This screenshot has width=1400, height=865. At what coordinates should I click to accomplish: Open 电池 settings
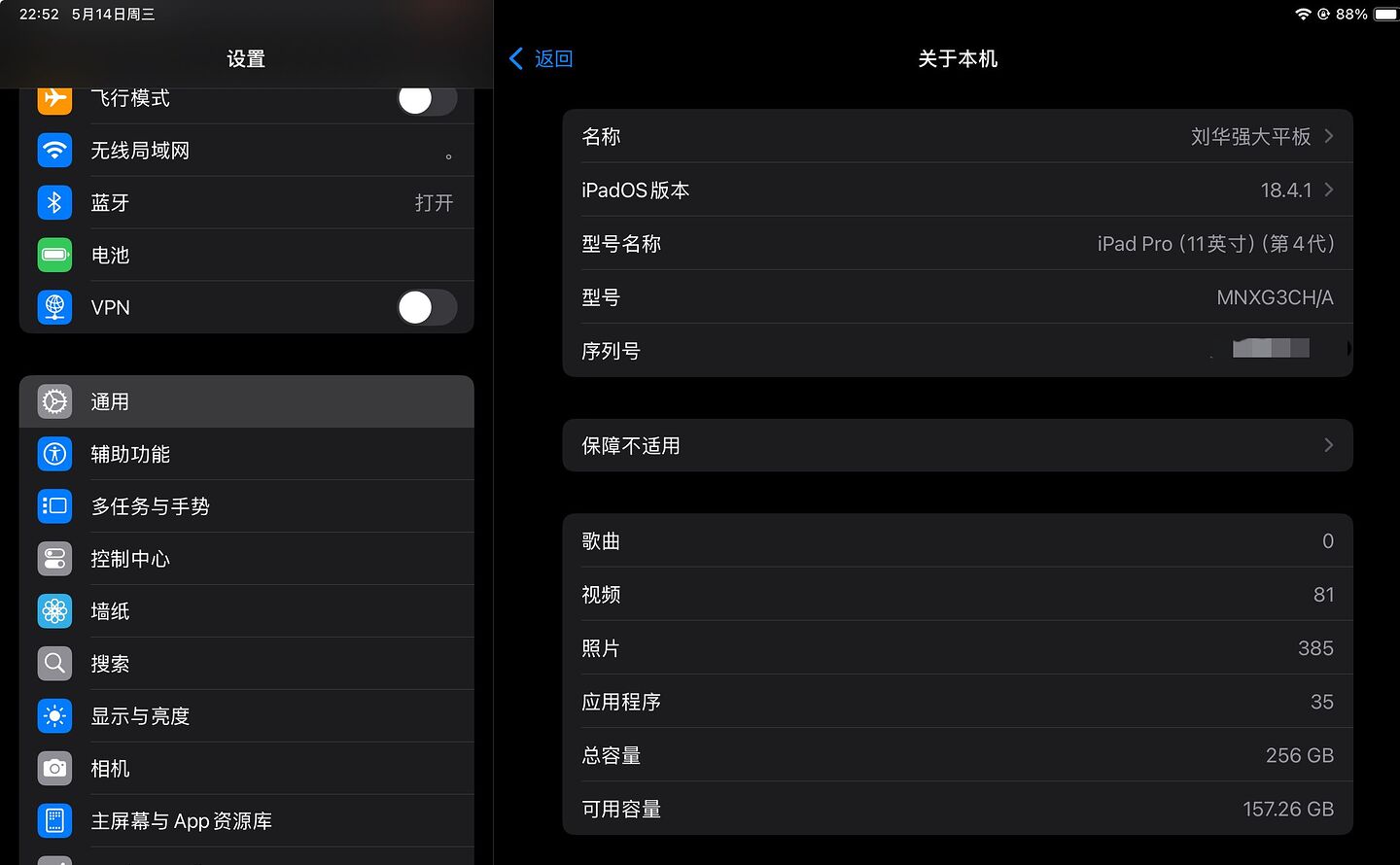pyautogui.click(x=247, y=256)
